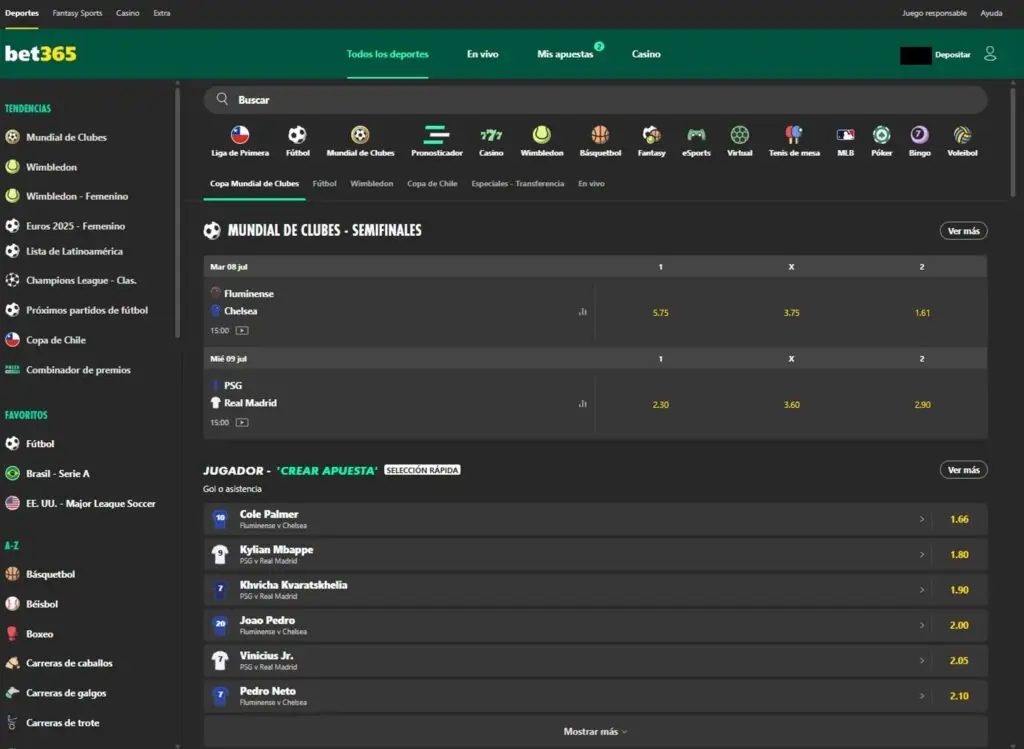Viewport: 1024px width, 749px height.
Task: Expand Kylian Mbappe bet options arrow
Action: (921, 555)
